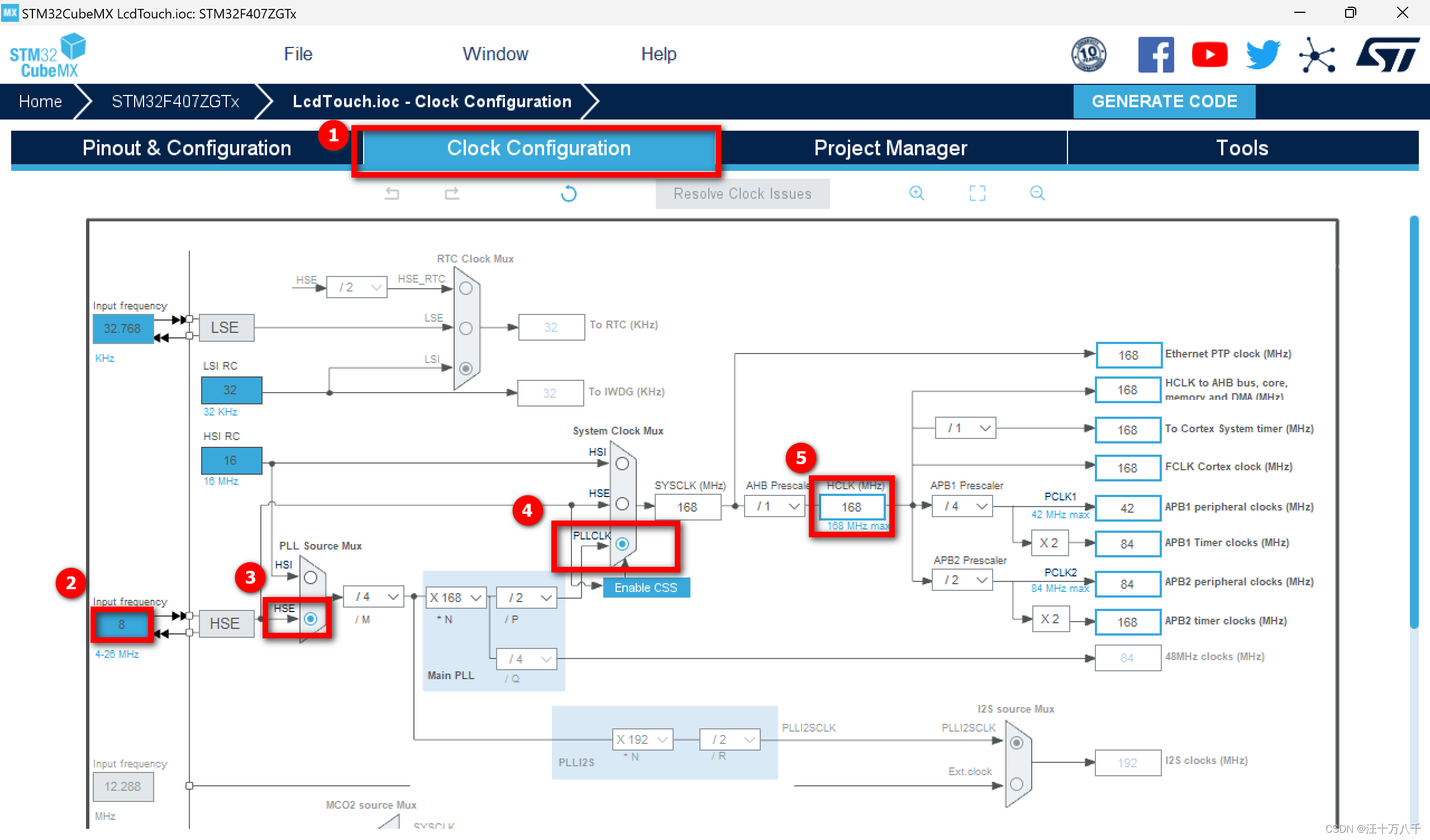Screen dimensions: 1430x840
Task: Open the ST YouTube channel icon
Action: pyautogui.click(x=1209, y=55)
